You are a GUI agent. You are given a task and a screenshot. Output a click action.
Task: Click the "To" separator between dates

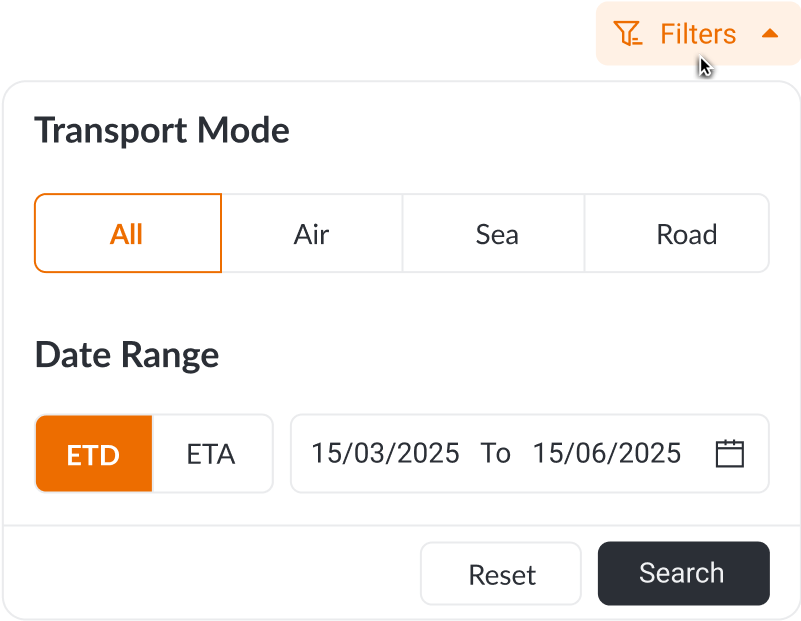pos(496,453)
